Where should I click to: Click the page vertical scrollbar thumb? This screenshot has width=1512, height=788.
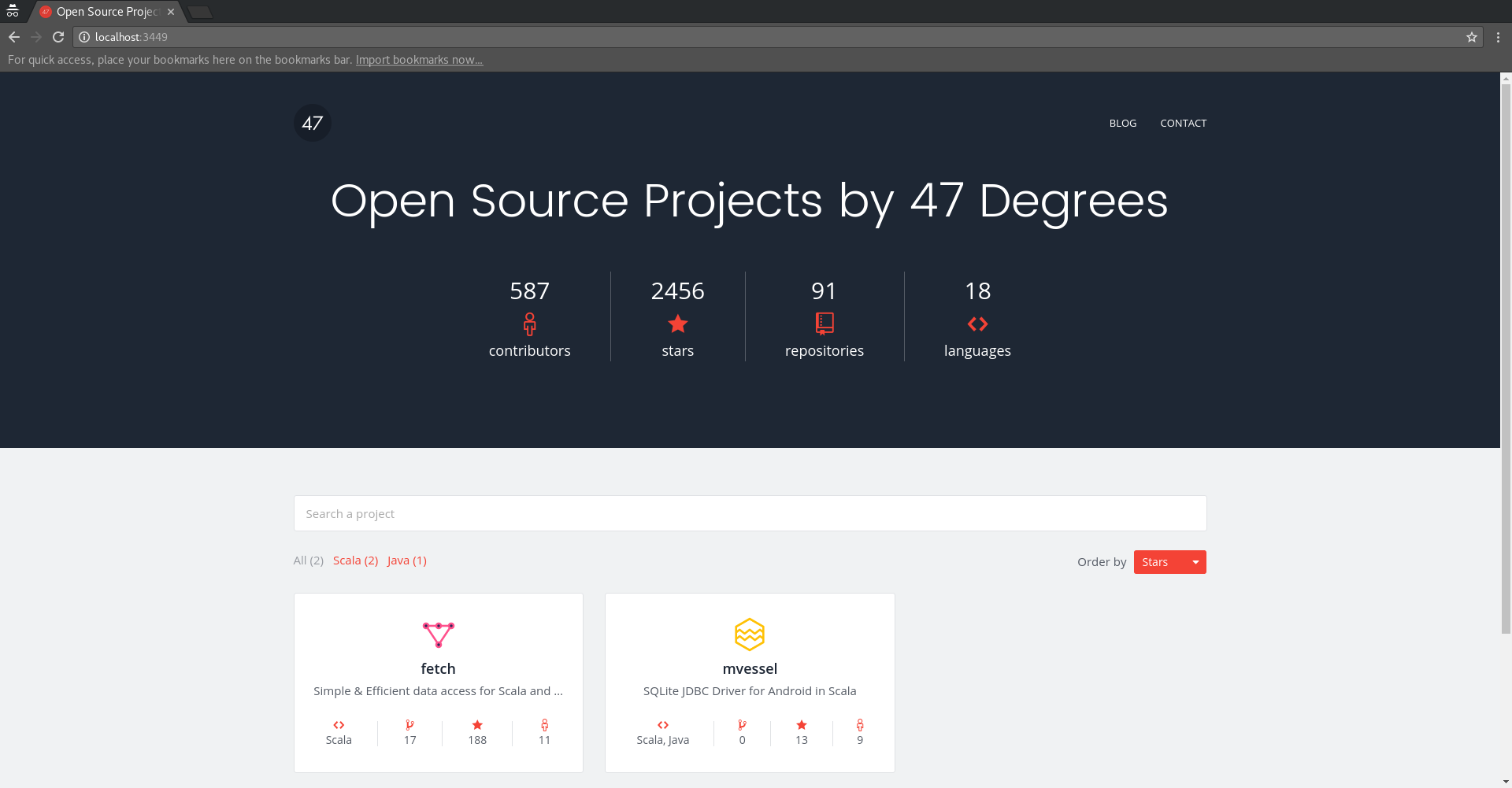click(x=1506, y=358)
